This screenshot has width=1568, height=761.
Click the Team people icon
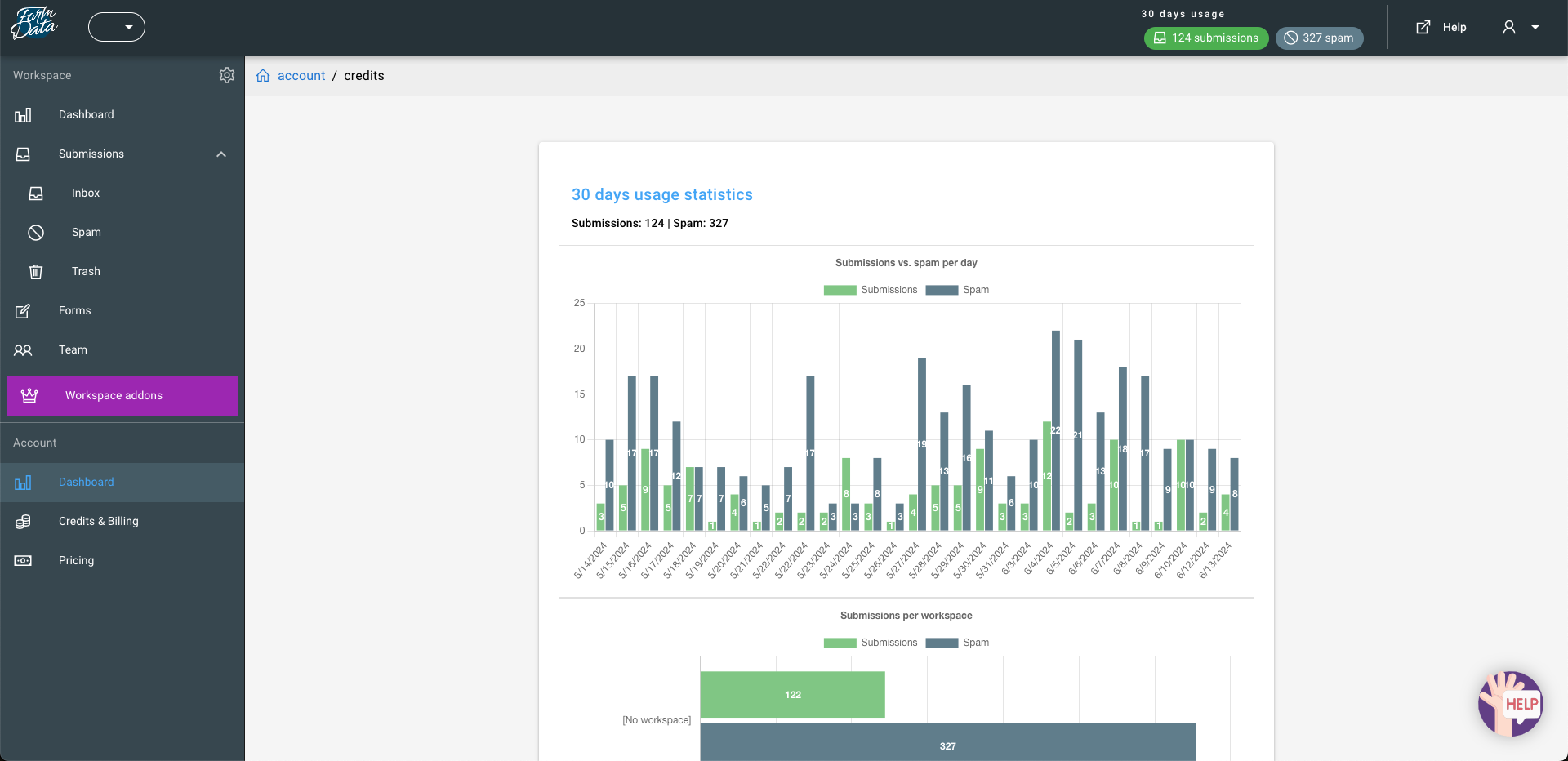[23, 350]
